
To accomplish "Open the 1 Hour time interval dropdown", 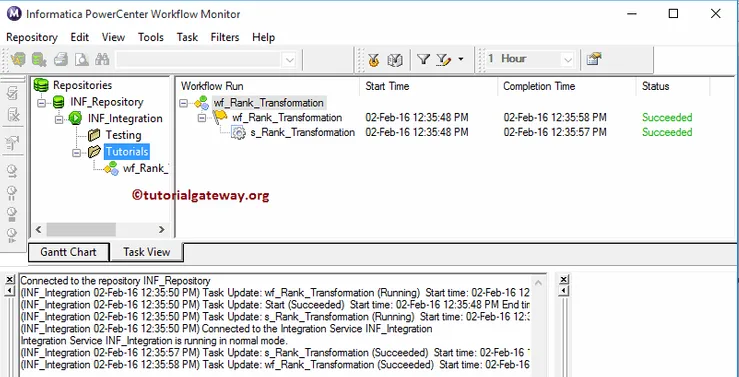I will 567,60.
